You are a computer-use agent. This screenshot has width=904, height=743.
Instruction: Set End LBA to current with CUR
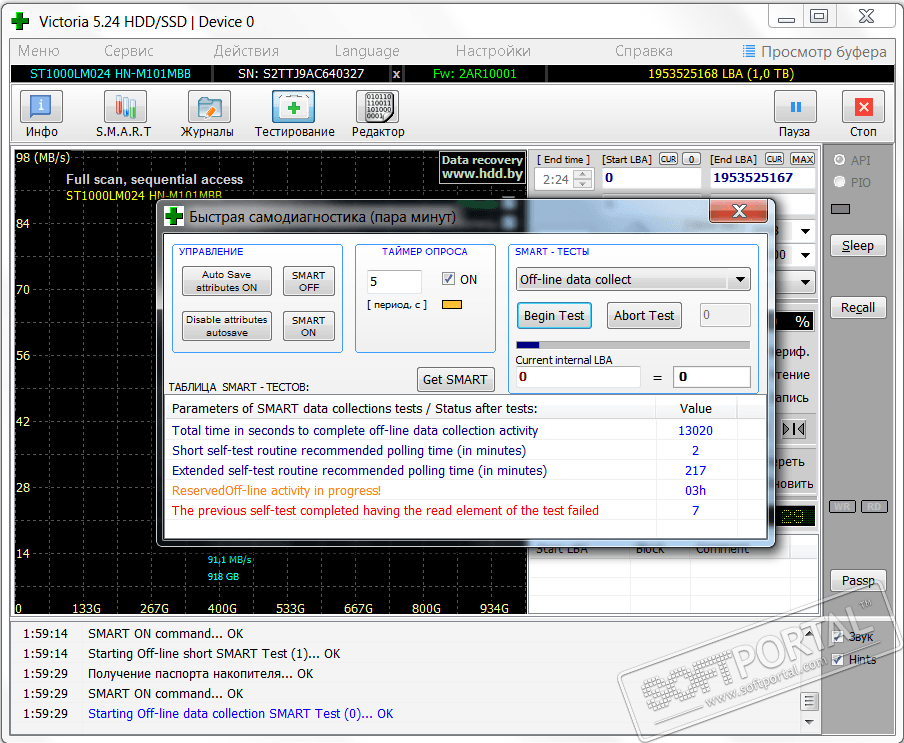click(774, 159)
